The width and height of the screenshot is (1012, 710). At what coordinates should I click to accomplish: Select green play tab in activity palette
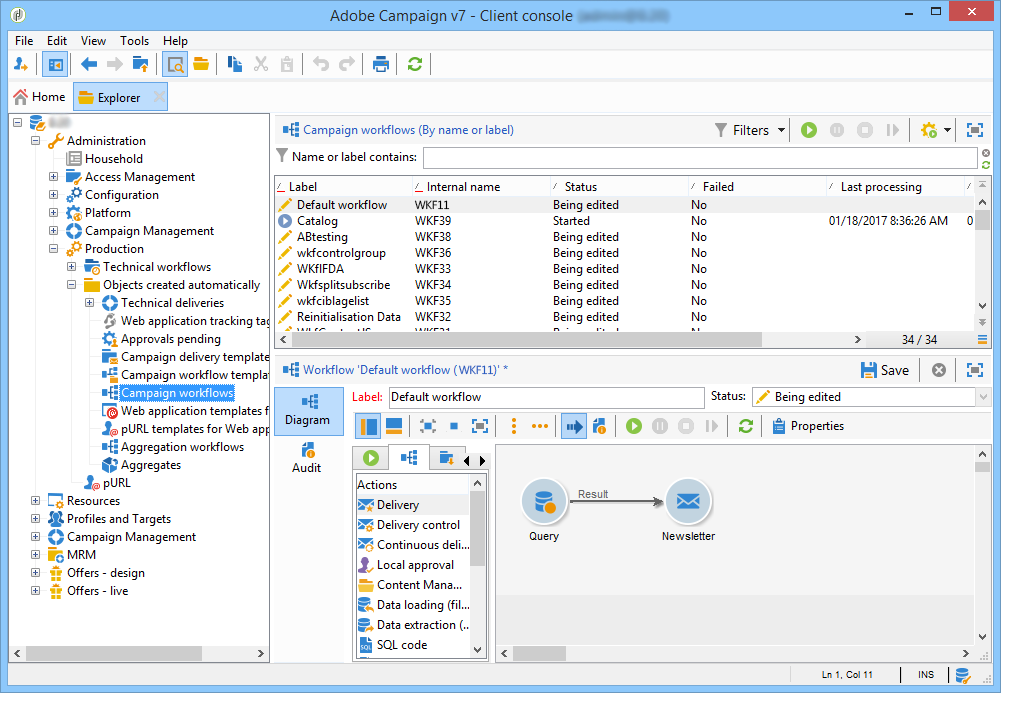(x=370, y=458)
